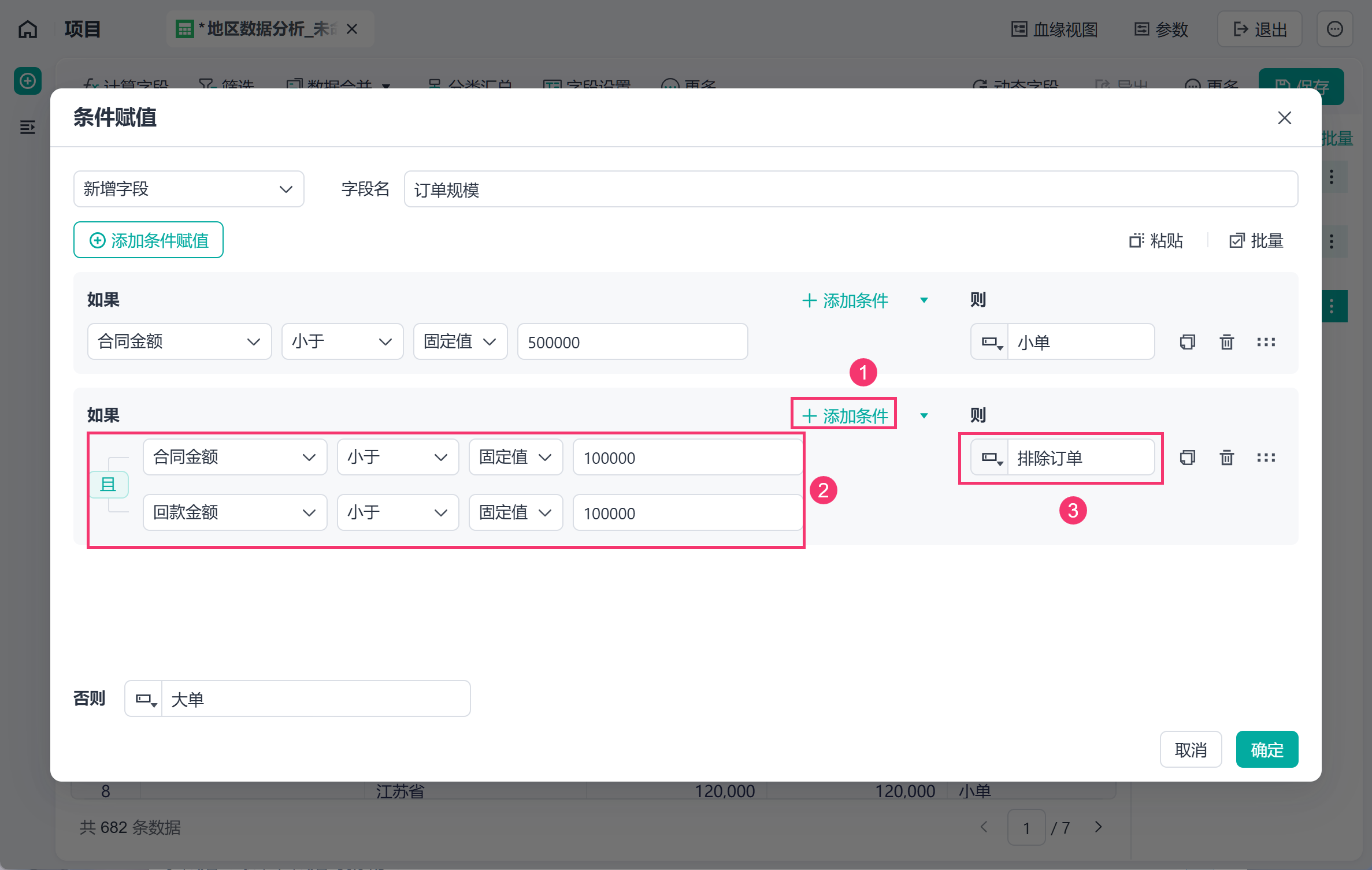The height and width of the screenshot is (870, 1372).
Task: Open value type icon beside 否则 大单
Action: [144, 699]
